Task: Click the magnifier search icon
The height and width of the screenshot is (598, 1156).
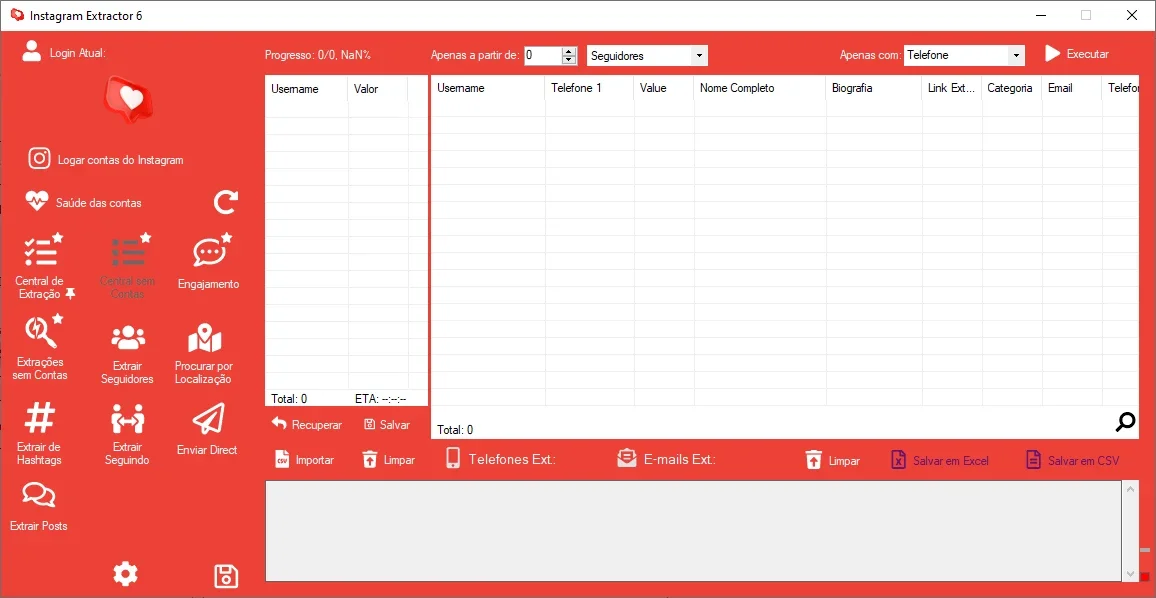Action: (1126, 422)
